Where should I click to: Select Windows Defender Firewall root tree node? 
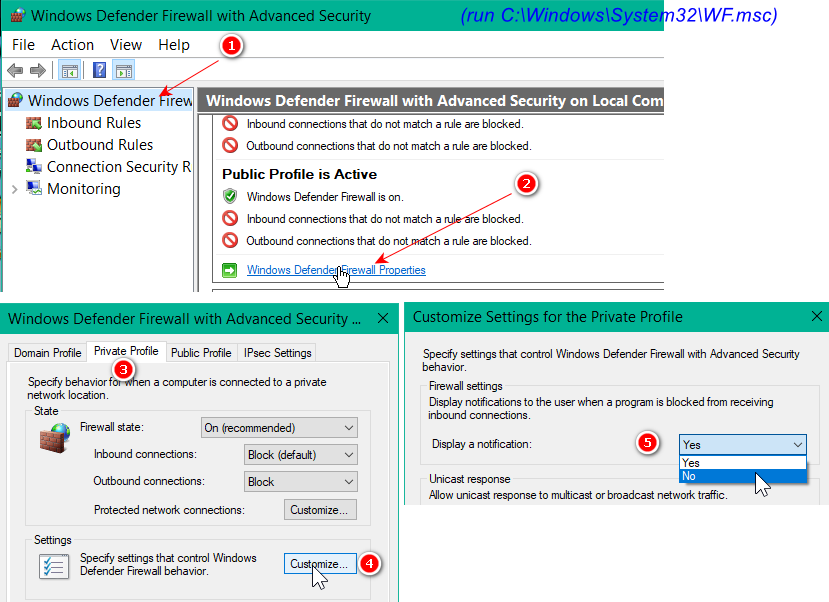pyautogui.click(x=110, y=100)
